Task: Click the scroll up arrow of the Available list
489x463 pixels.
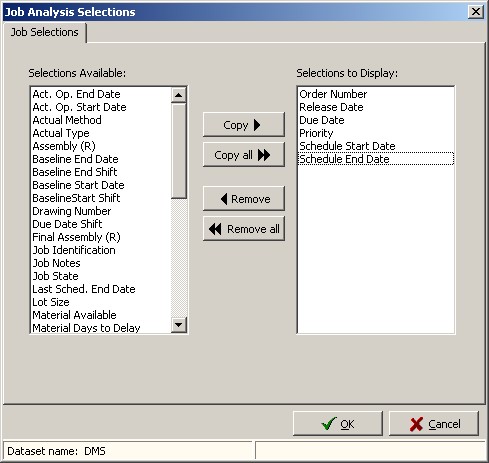Action: click(x=179, y=95)
